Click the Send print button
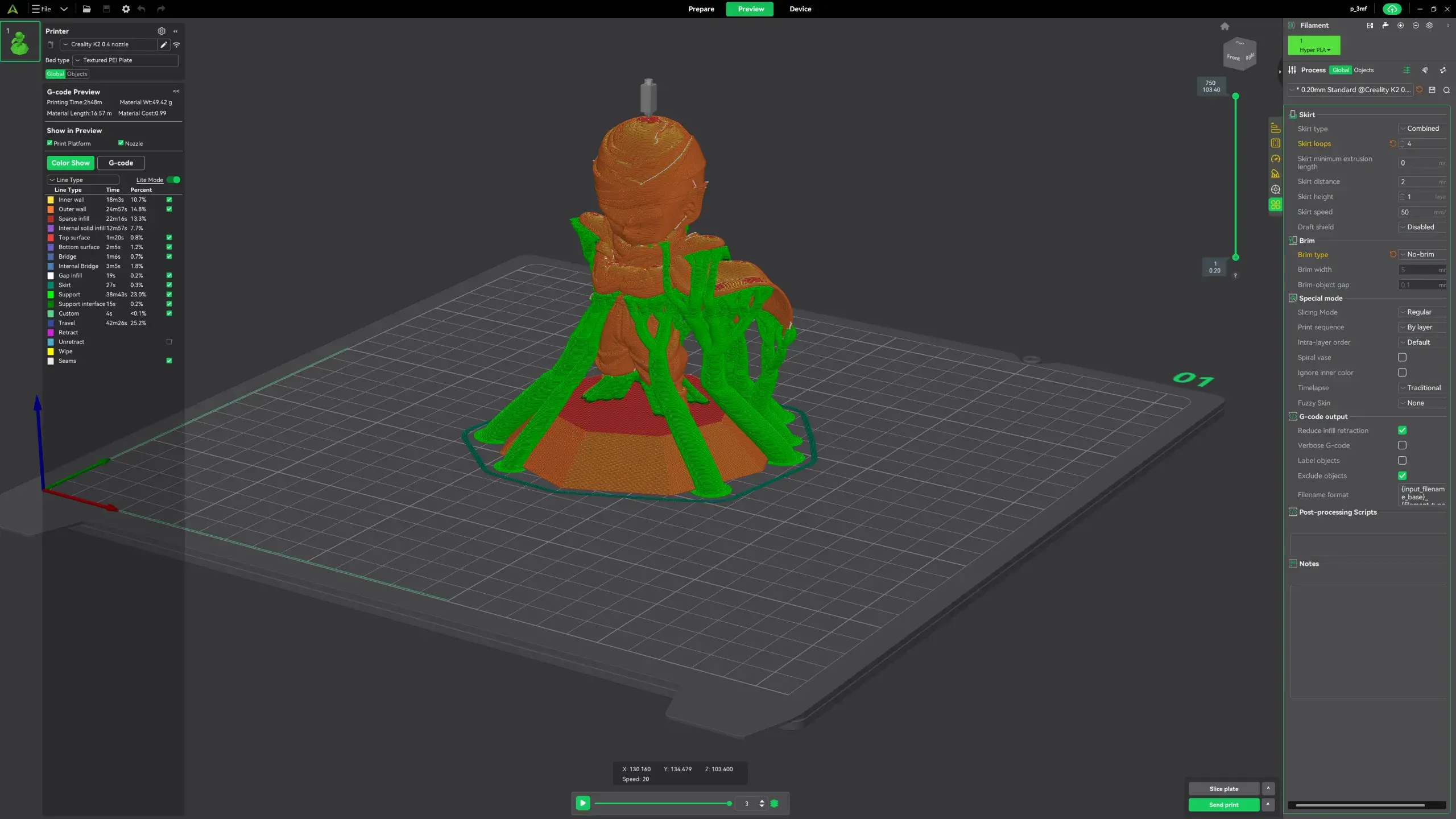 coord(1224,805)
